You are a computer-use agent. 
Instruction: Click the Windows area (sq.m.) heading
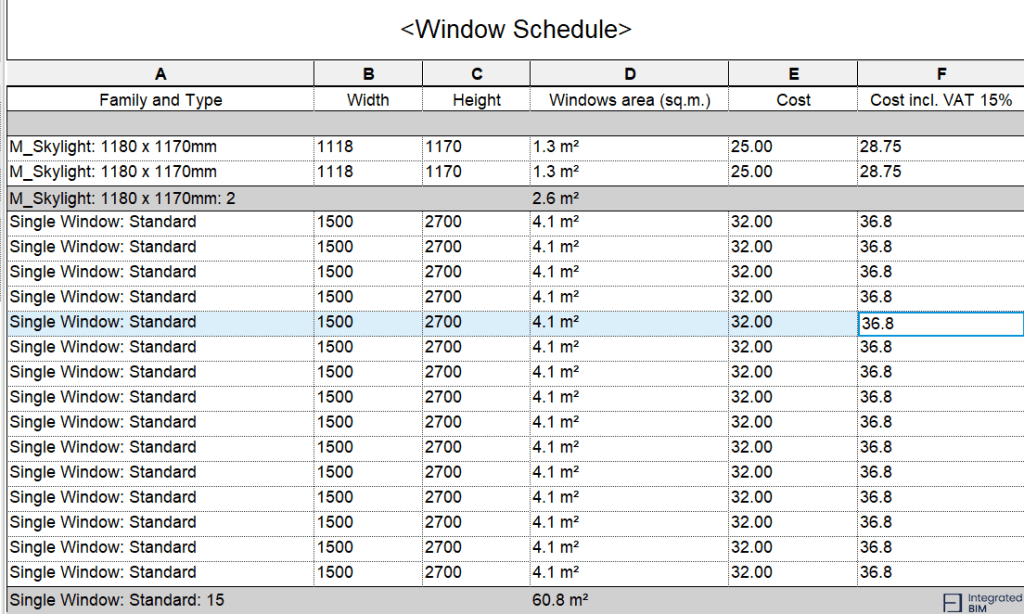(628, 100)
